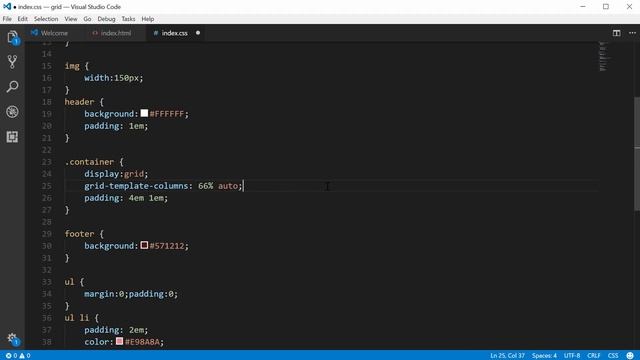Click the unsaved dot on index.css tab
The height and width of the screenshot is (360, 640).
(198, 33)
